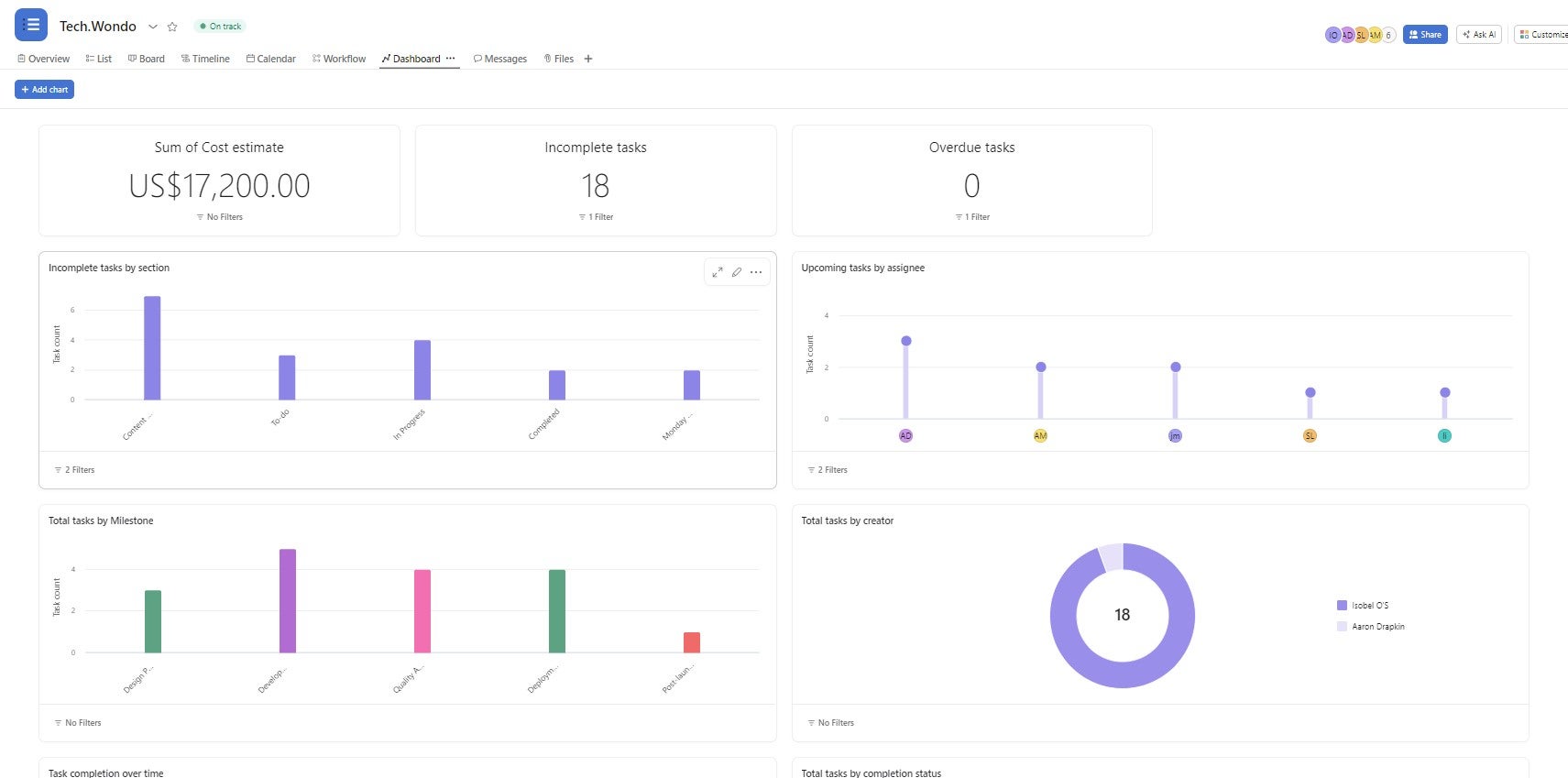Image resolution: width=1568 pixels, height=778 pixels.
Task: Click the green Design P... milestone bar
Action: click(x=153, y=621)
